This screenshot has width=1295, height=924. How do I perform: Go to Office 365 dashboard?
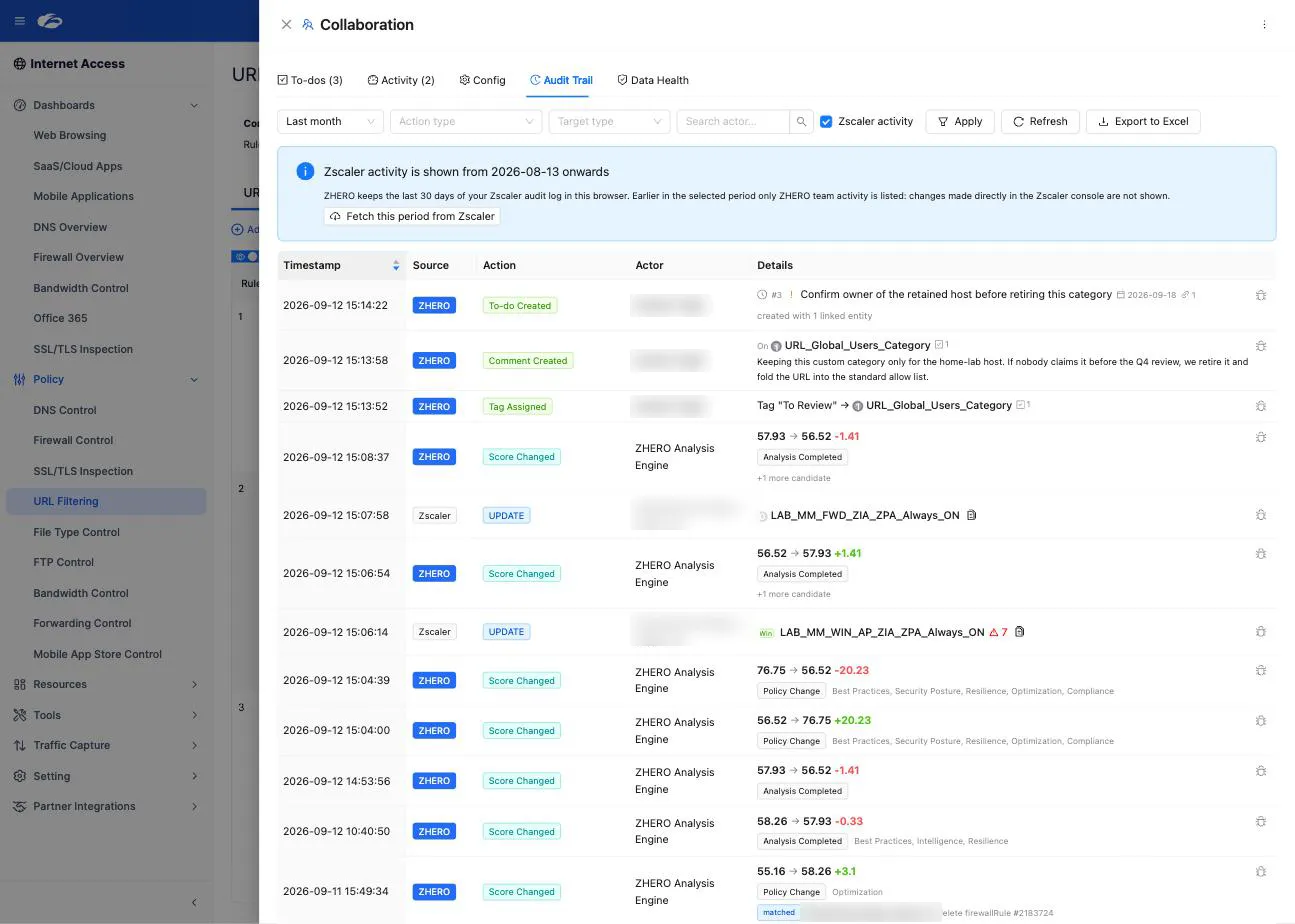60,318
